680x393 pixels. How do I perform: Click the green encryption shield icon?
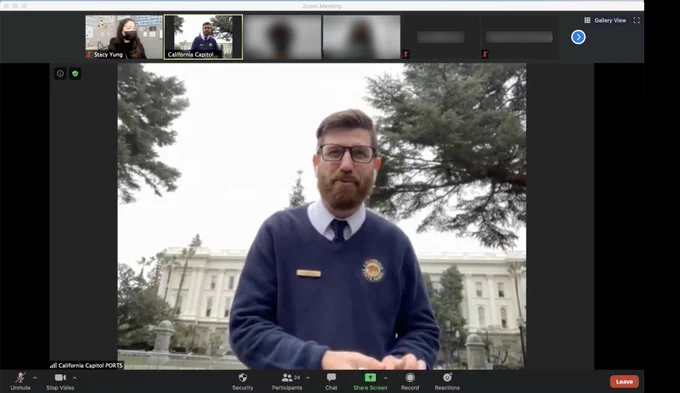click(75, 74)
